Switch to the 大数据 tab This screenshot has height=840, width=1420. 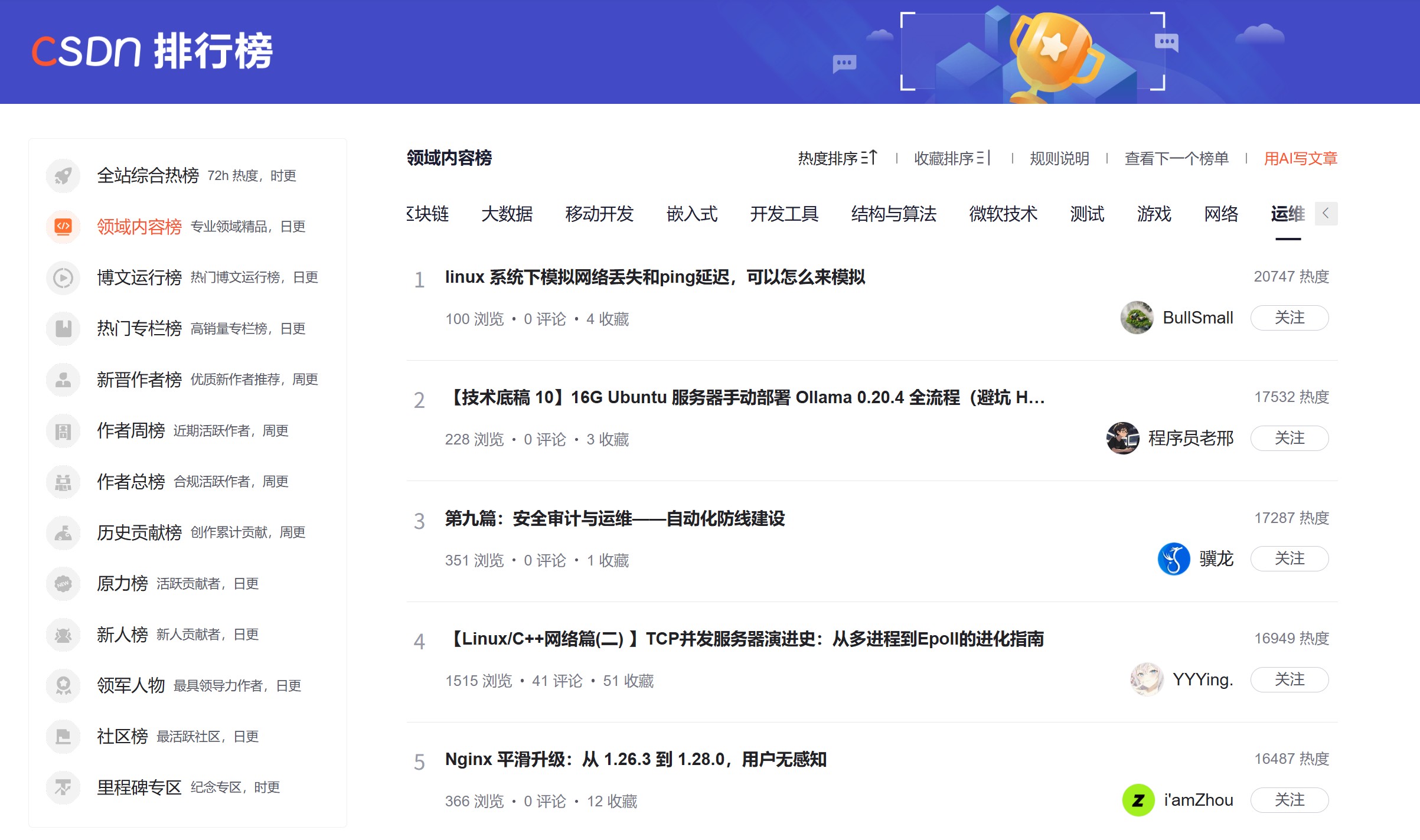(507, 214)
